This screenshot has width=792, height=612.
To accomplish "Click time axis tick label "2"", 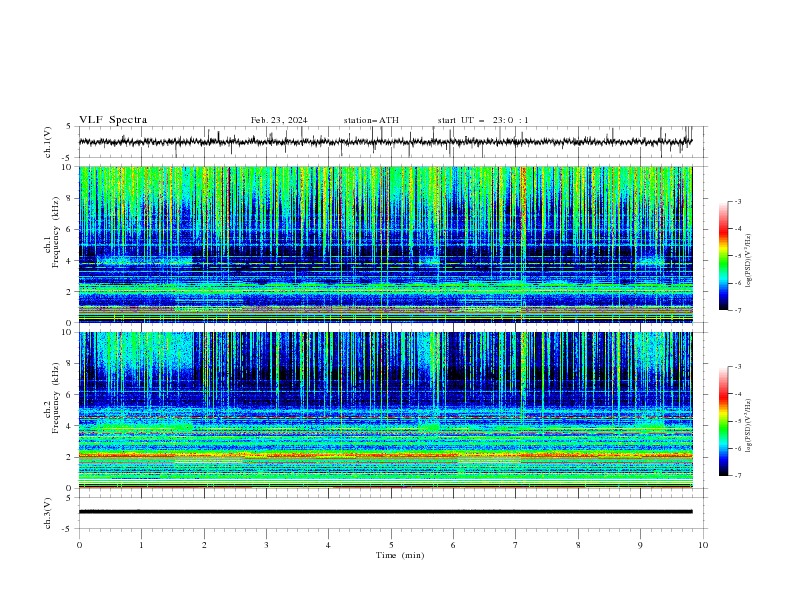I will click(x=204, y=545).
